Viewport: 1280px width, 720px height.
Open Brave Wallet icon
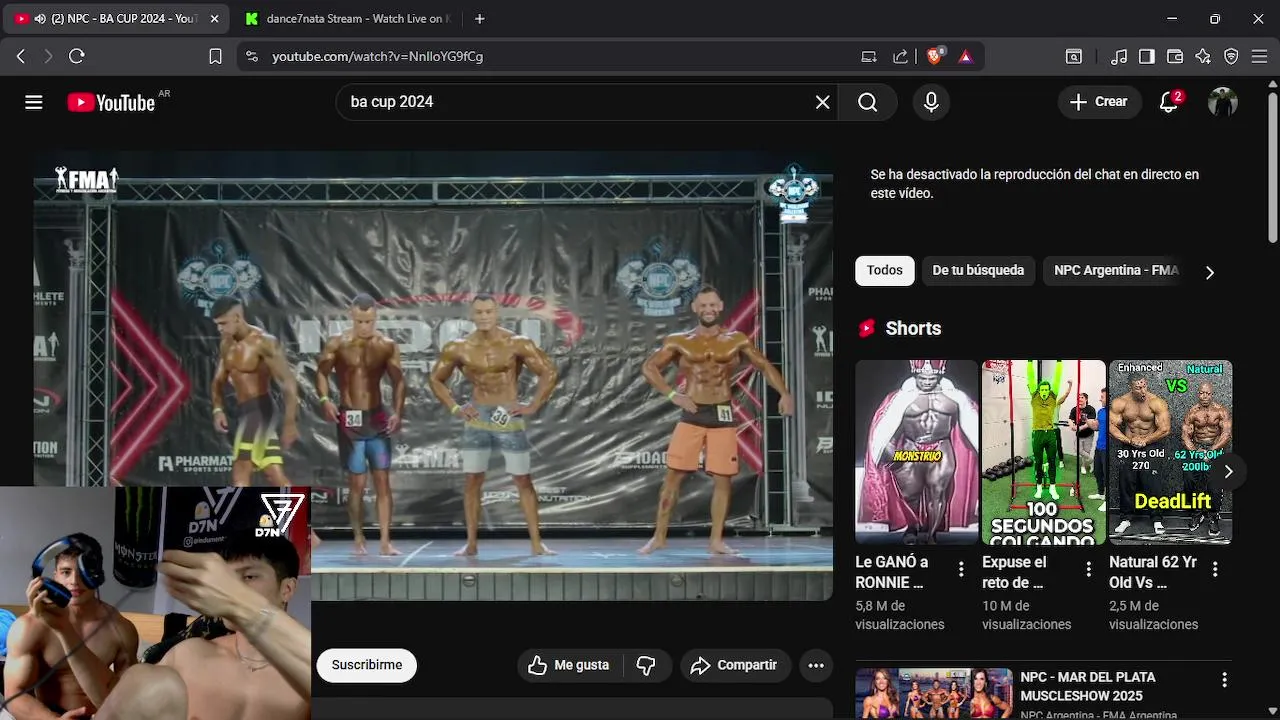coord(1175,57)
